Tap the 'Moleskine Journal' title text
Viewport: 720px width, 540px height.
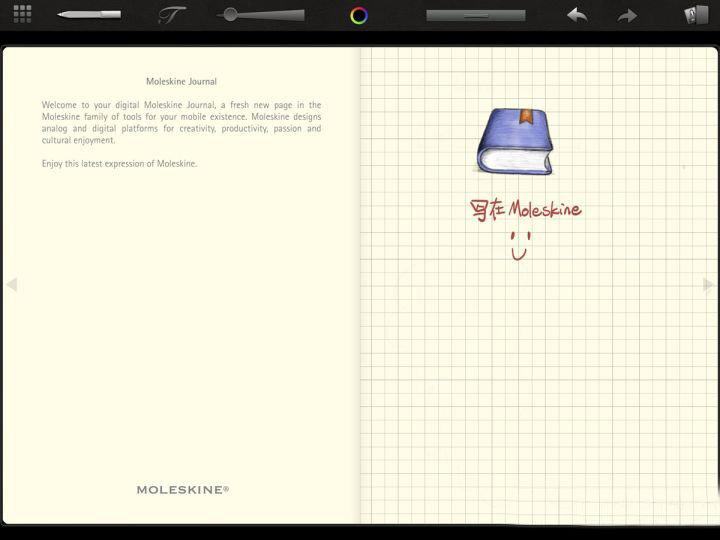181,82
